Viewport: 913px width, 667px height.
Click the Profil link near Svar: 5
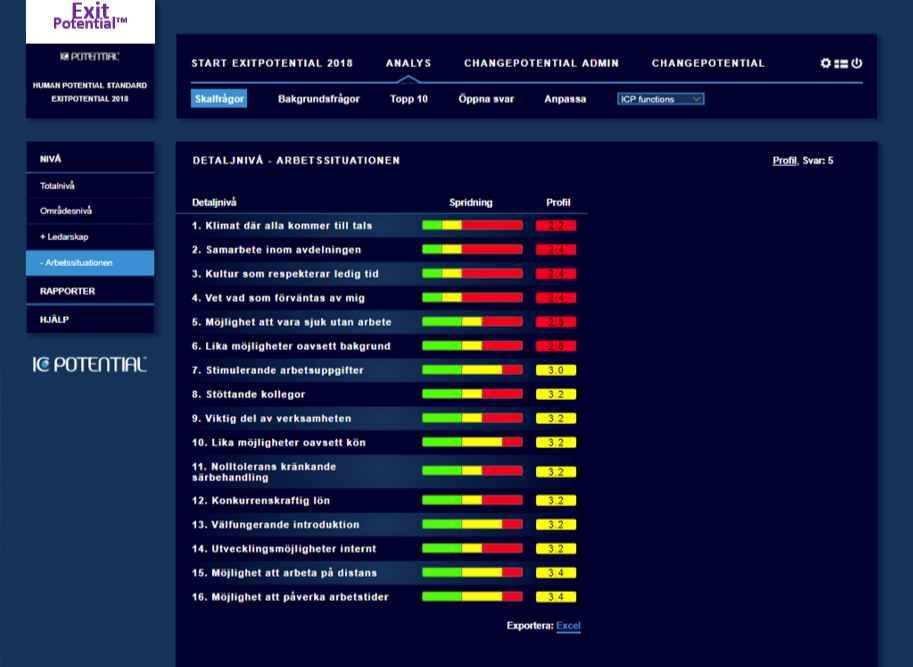784,160
